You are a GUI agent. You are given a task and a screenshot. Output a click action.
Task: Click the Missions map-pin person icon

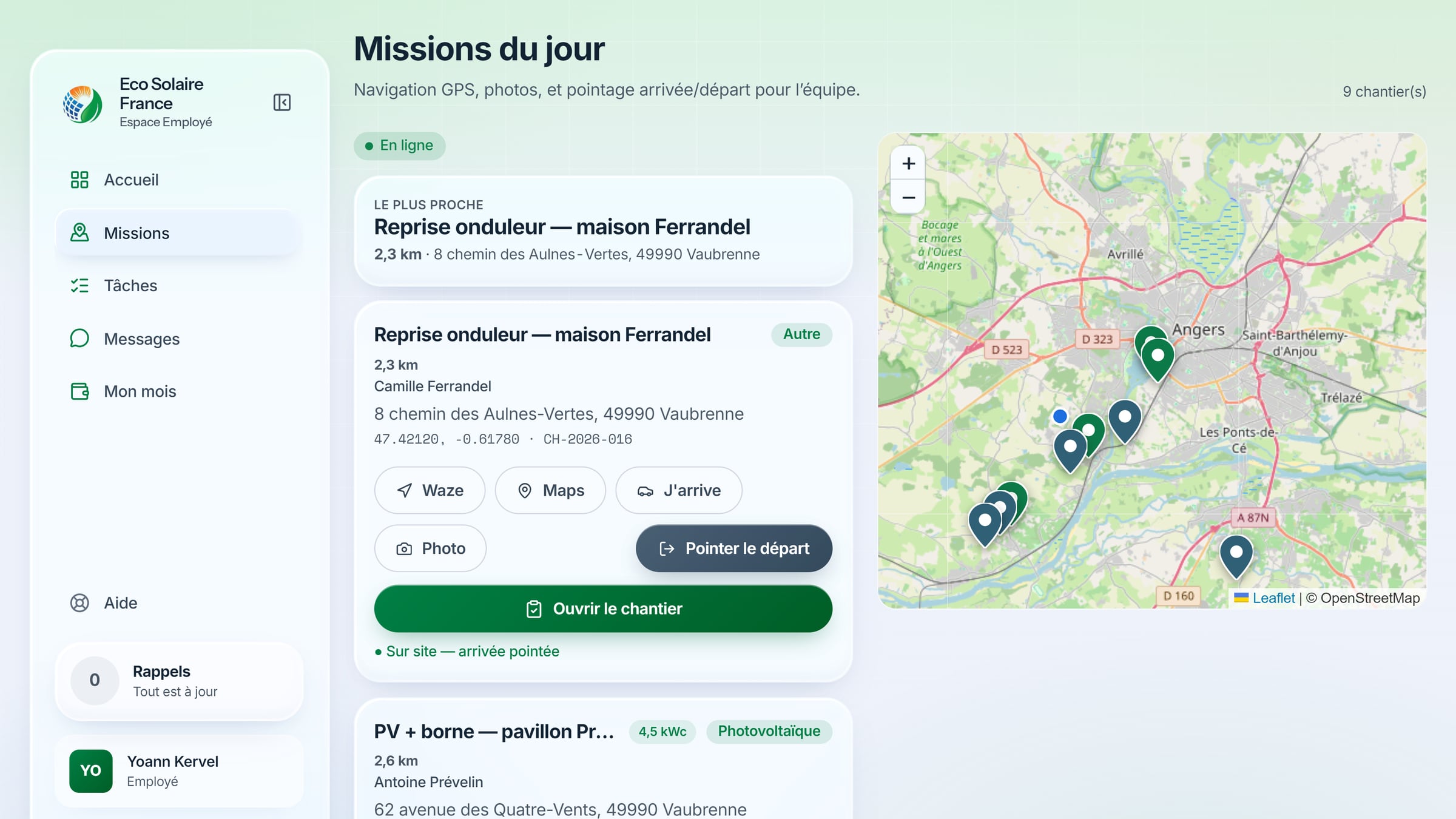[x=79, y=232]
